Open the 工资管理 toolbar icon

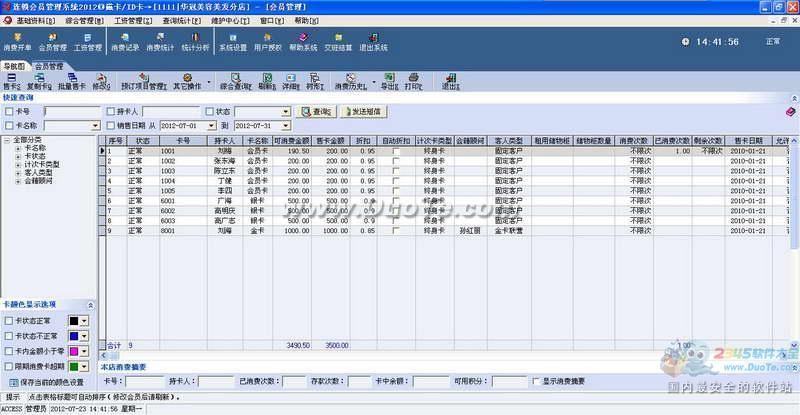pyautogui.click(x=88, y=42)
